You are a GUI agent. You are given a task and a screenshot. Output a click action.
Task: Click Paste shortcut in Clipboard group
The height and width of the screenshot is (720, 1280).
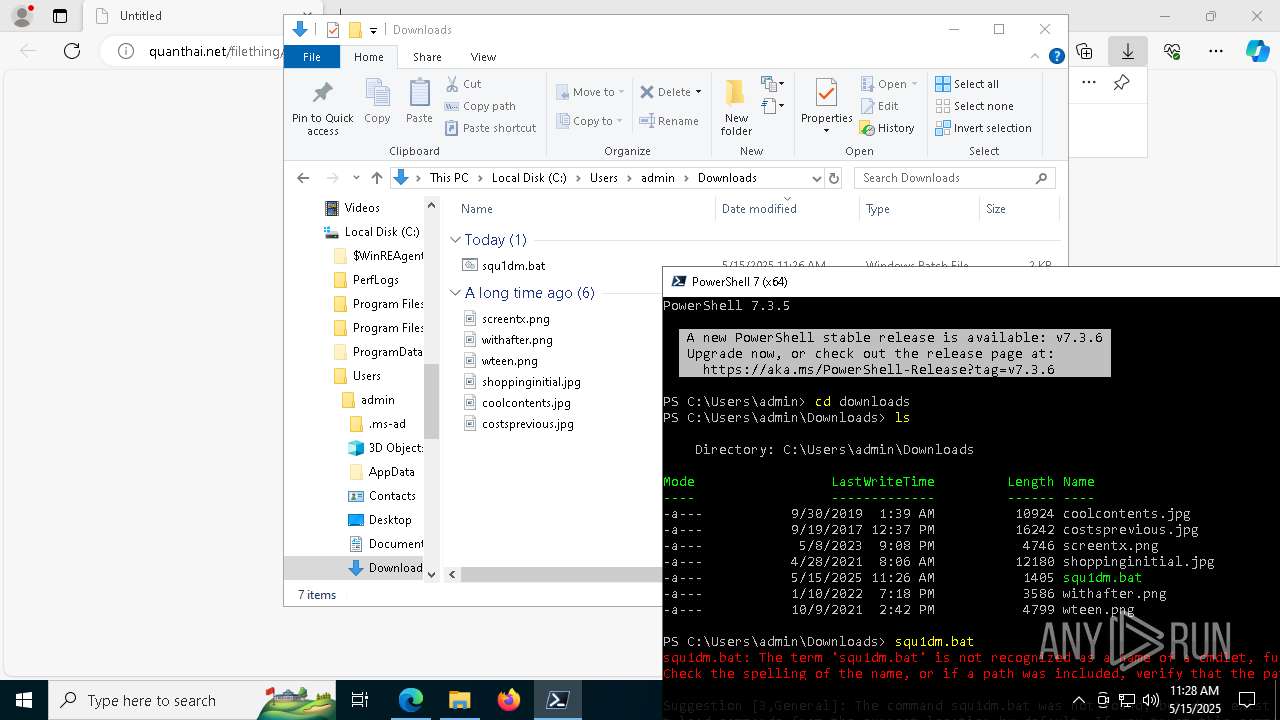coord(491,128)
